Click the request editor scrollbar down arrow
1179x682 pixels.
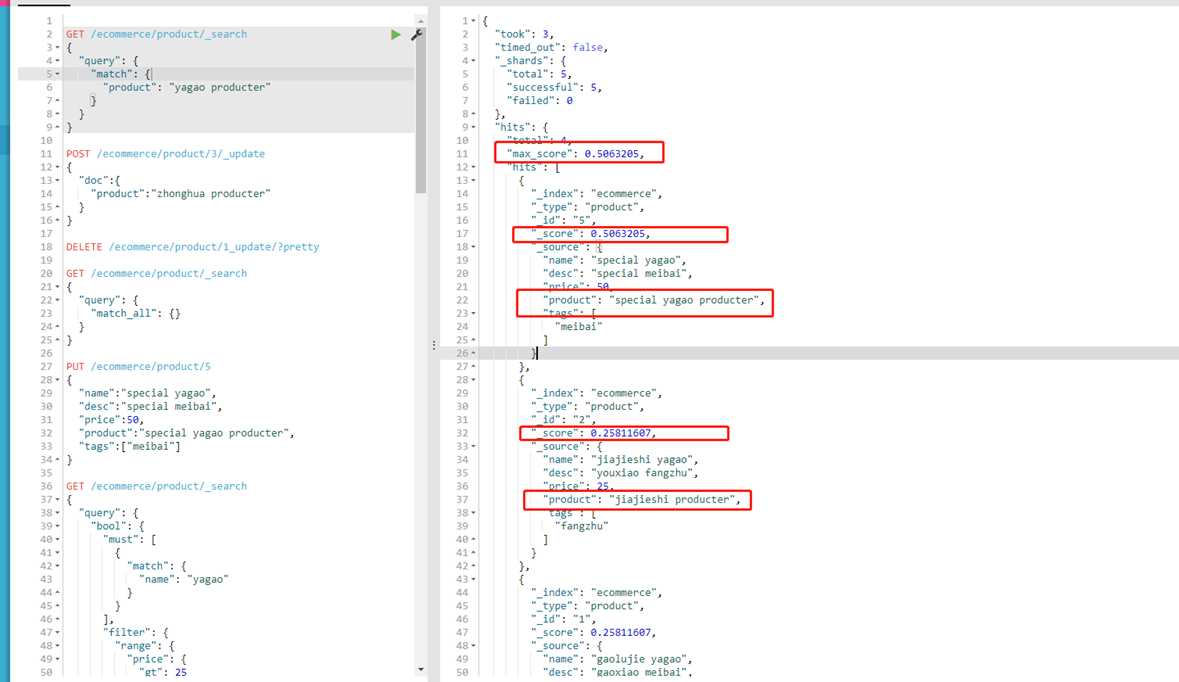pyautogui.click(x=421, y=668)
